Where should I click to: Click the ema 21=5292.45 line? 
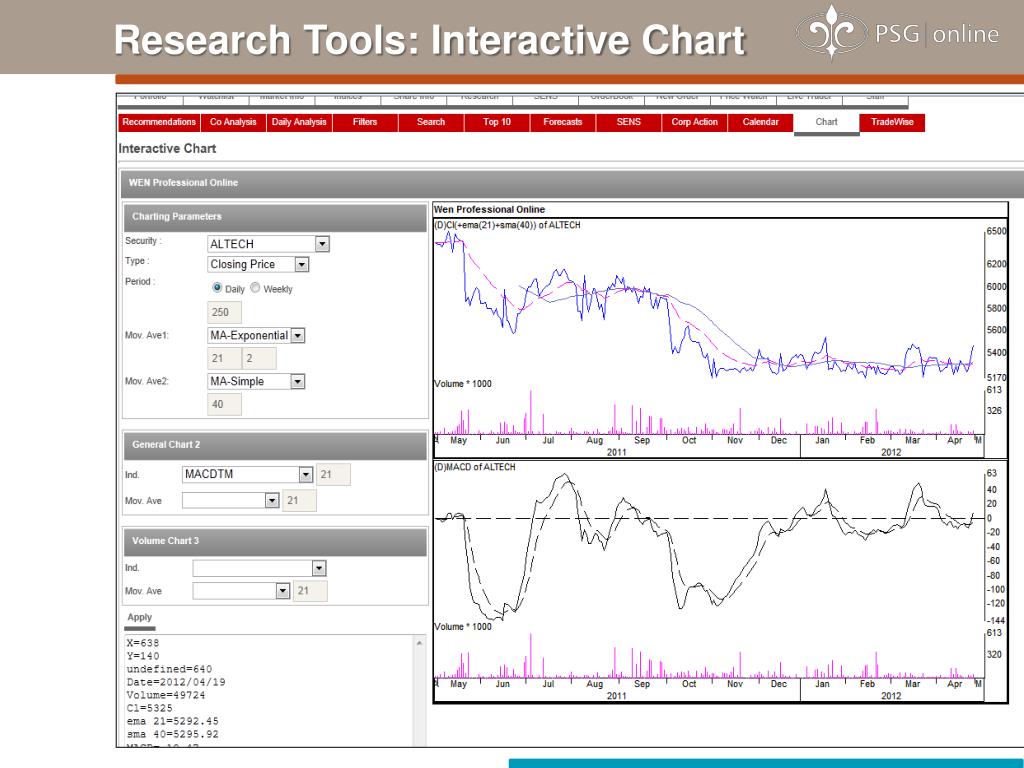[x=172, y=722]
